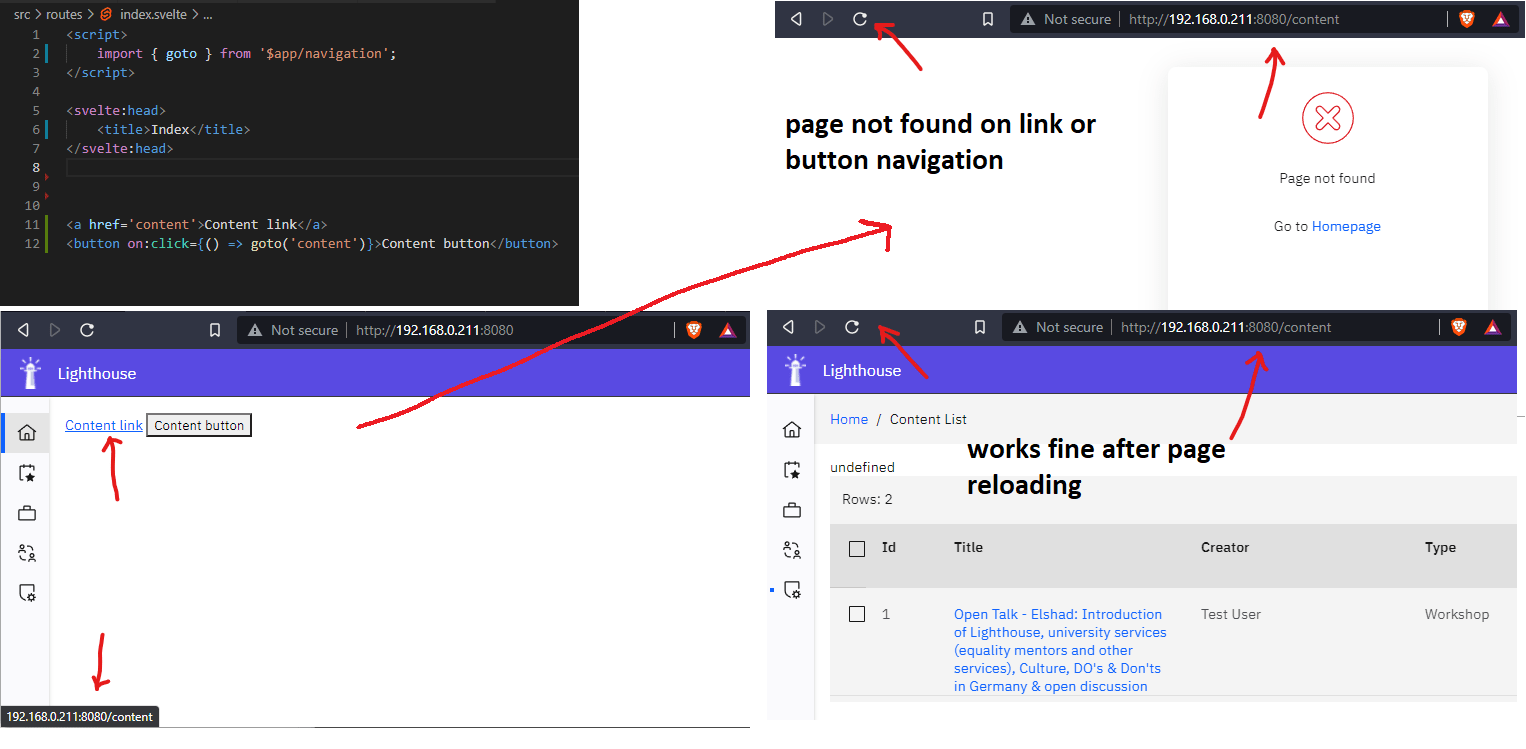Click Lighthouse title above Content link page

pos(97,373)
